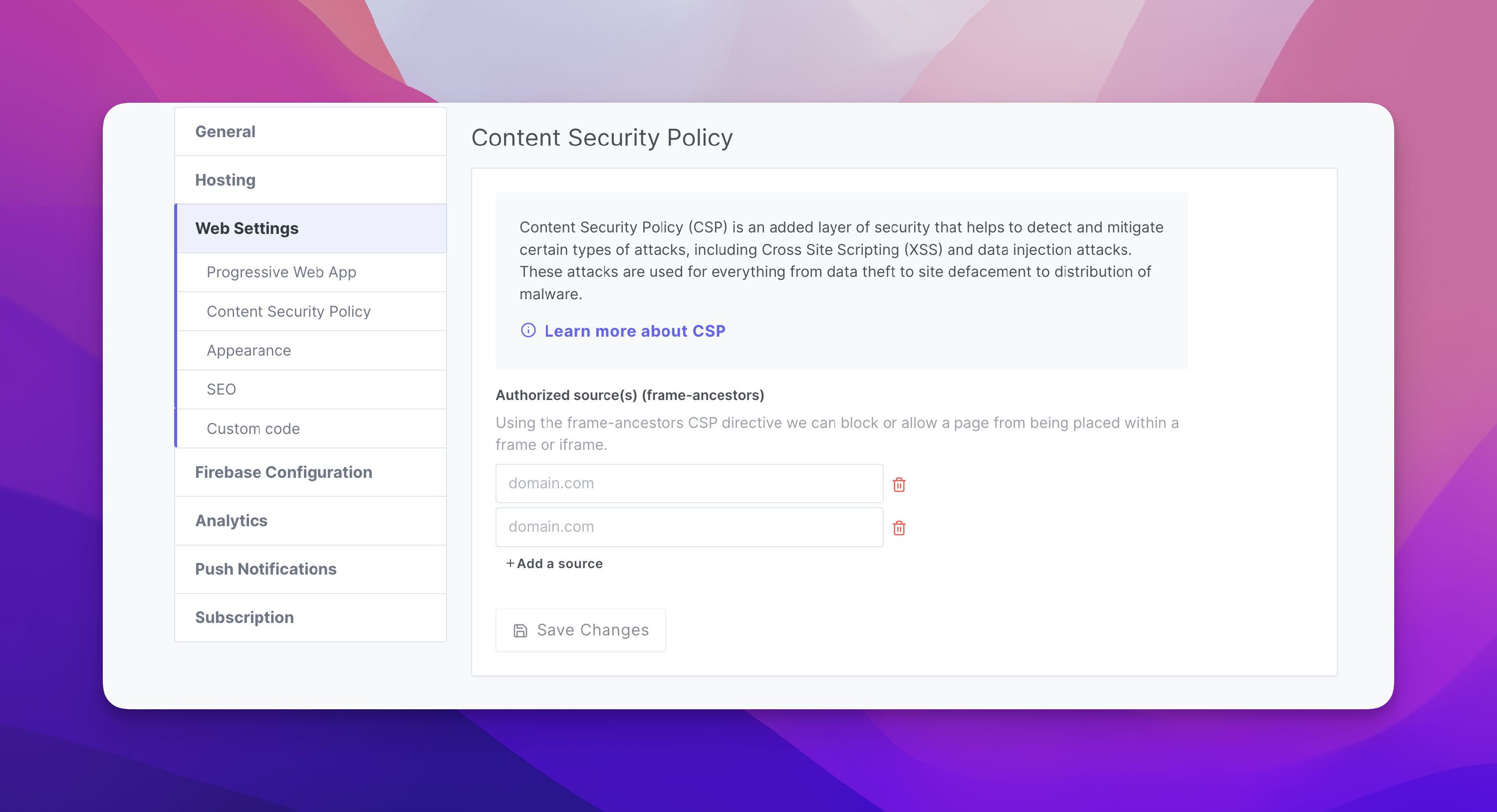This screenshot has width=1497, height=812.
Task: Select Content Security Policy in the sidebar
Action: coord(289,311)
